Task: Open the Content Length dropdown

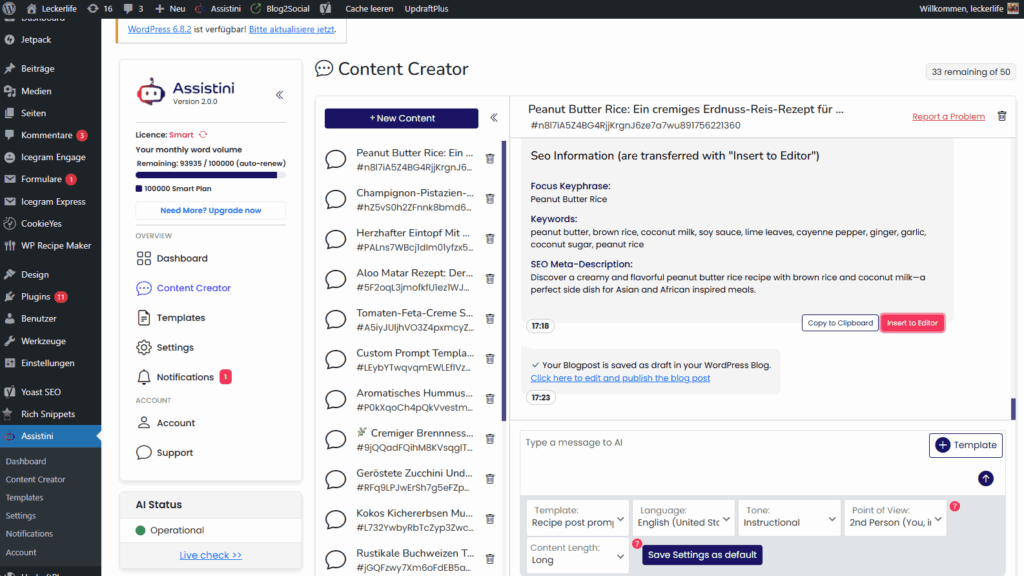Action: coord(577,555)
